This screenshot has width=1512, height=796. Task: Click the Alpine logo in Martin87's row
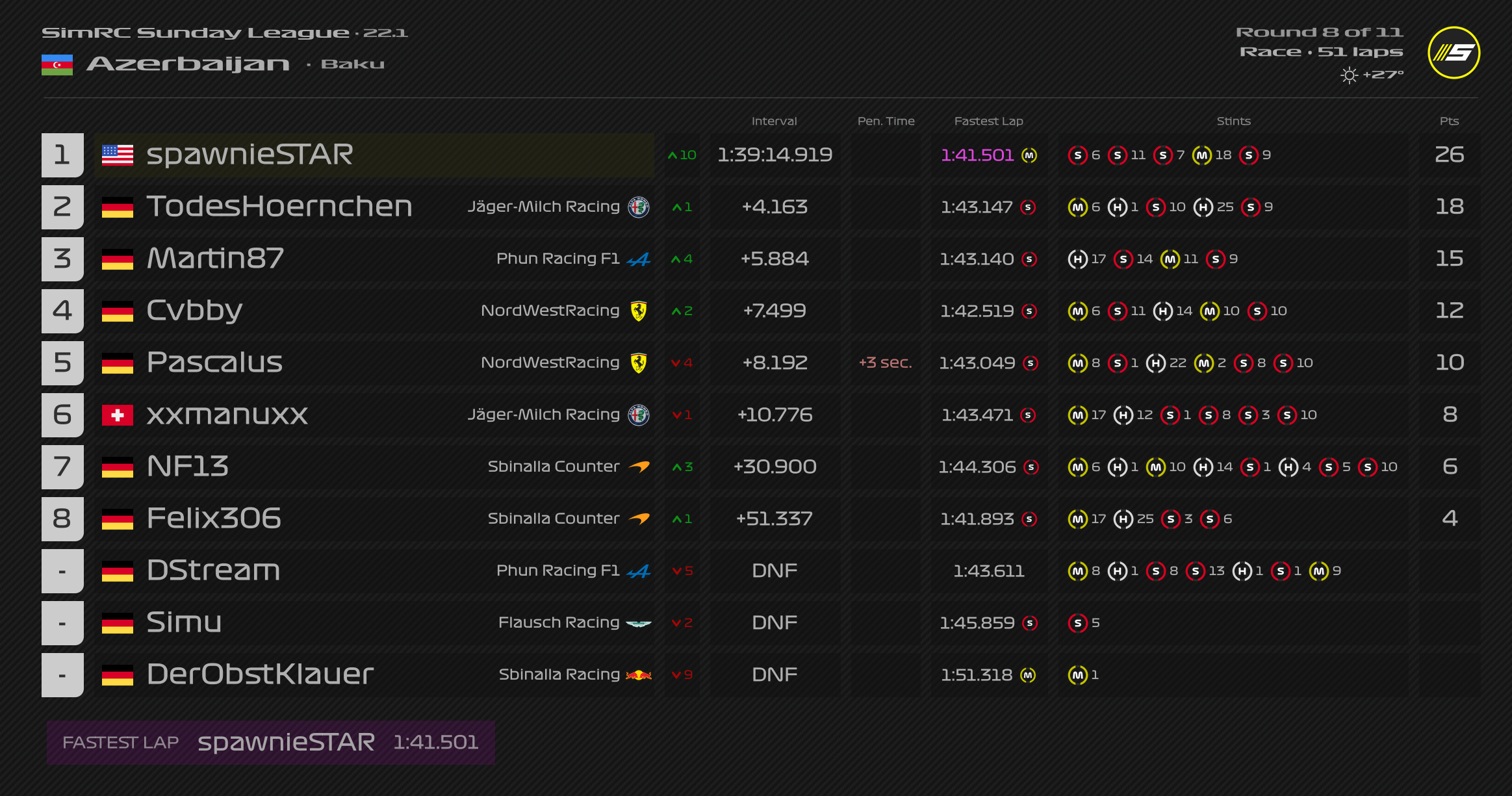tap(639, 260)
